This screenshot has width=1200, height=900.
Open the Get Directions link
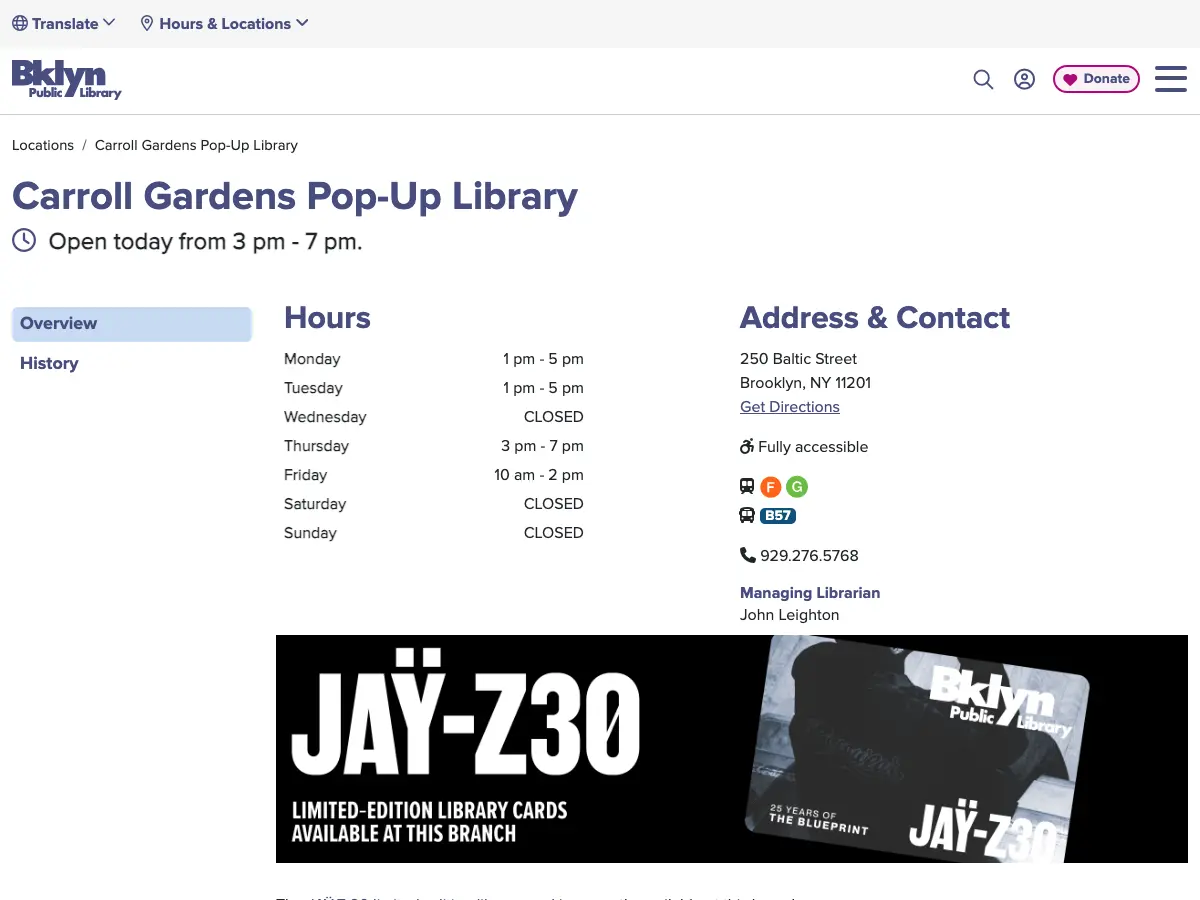pos(790,407)
